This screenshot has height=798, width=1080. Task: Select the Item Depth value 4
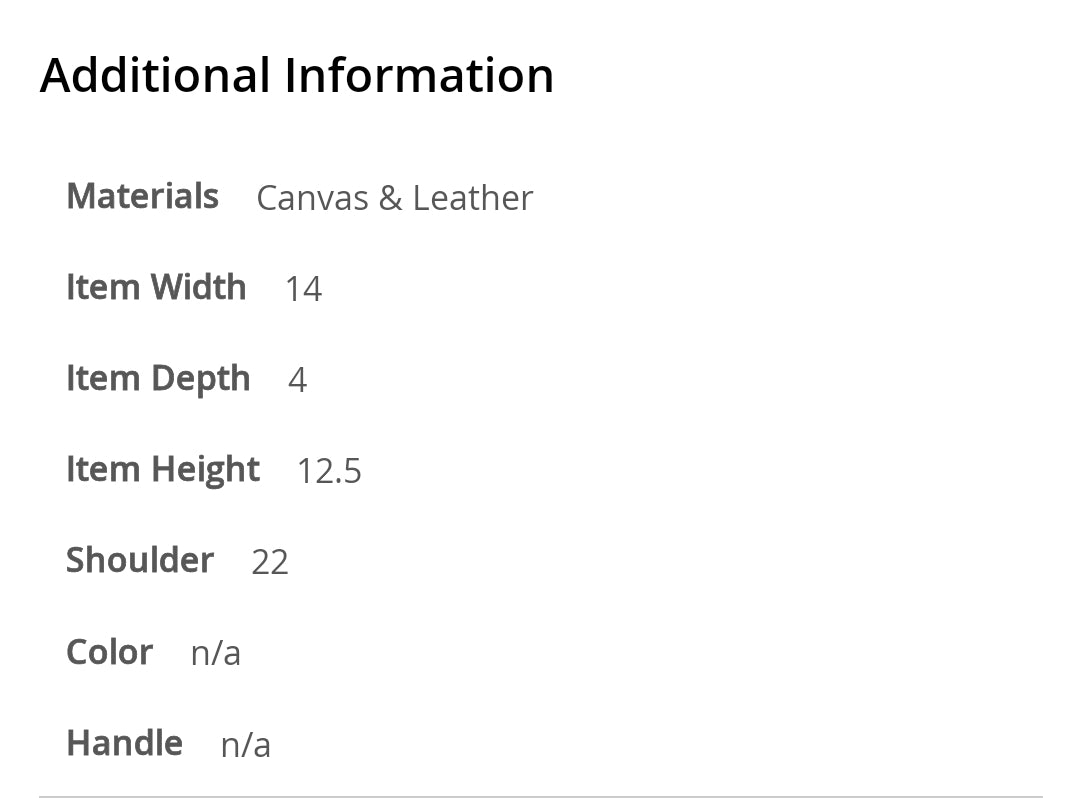pyautogui.click(x=297, y=380)
